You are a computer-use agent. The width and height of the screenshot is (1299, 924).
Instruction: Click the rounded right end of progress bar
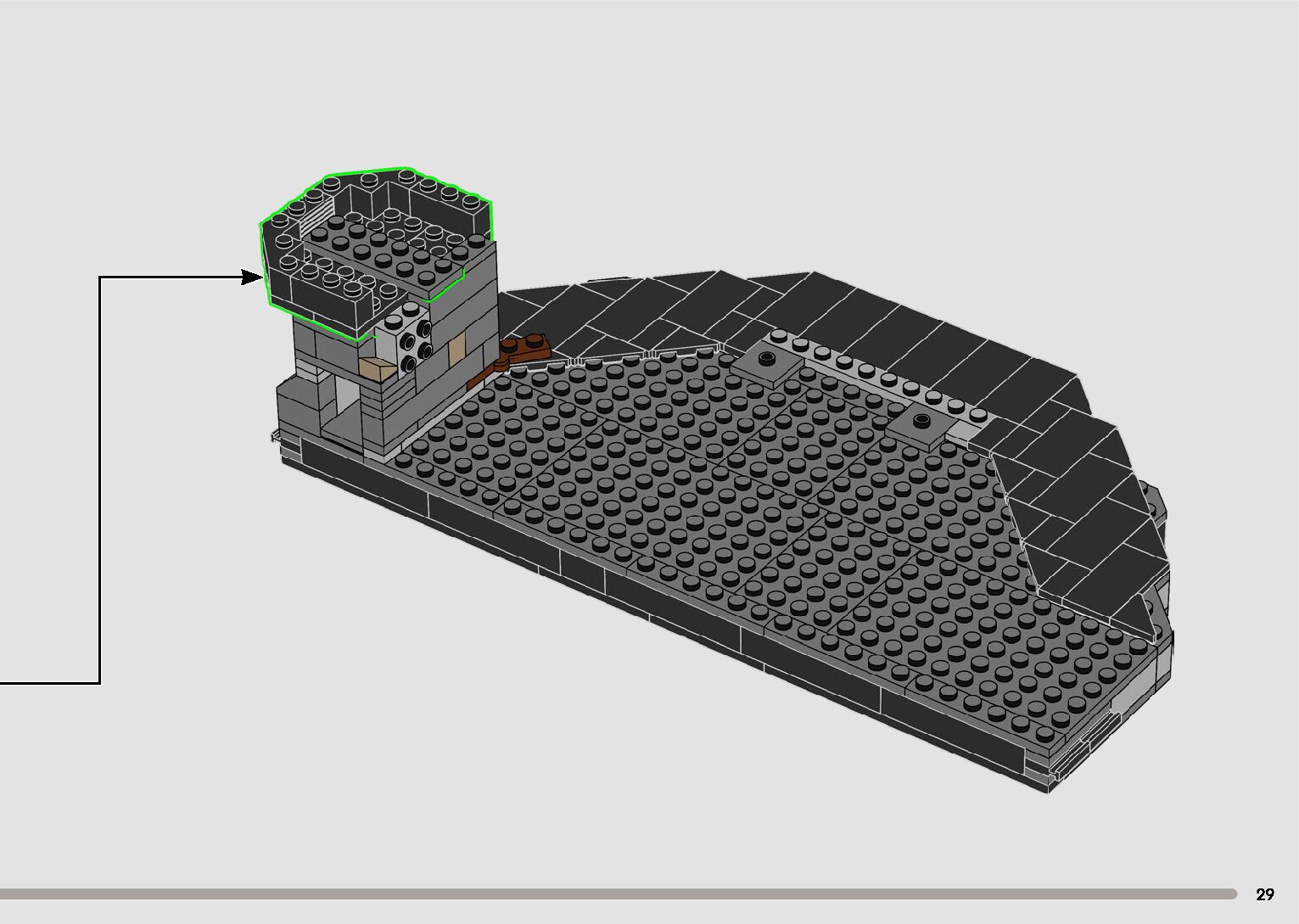pyautogui.click(x=1232, y=893)
